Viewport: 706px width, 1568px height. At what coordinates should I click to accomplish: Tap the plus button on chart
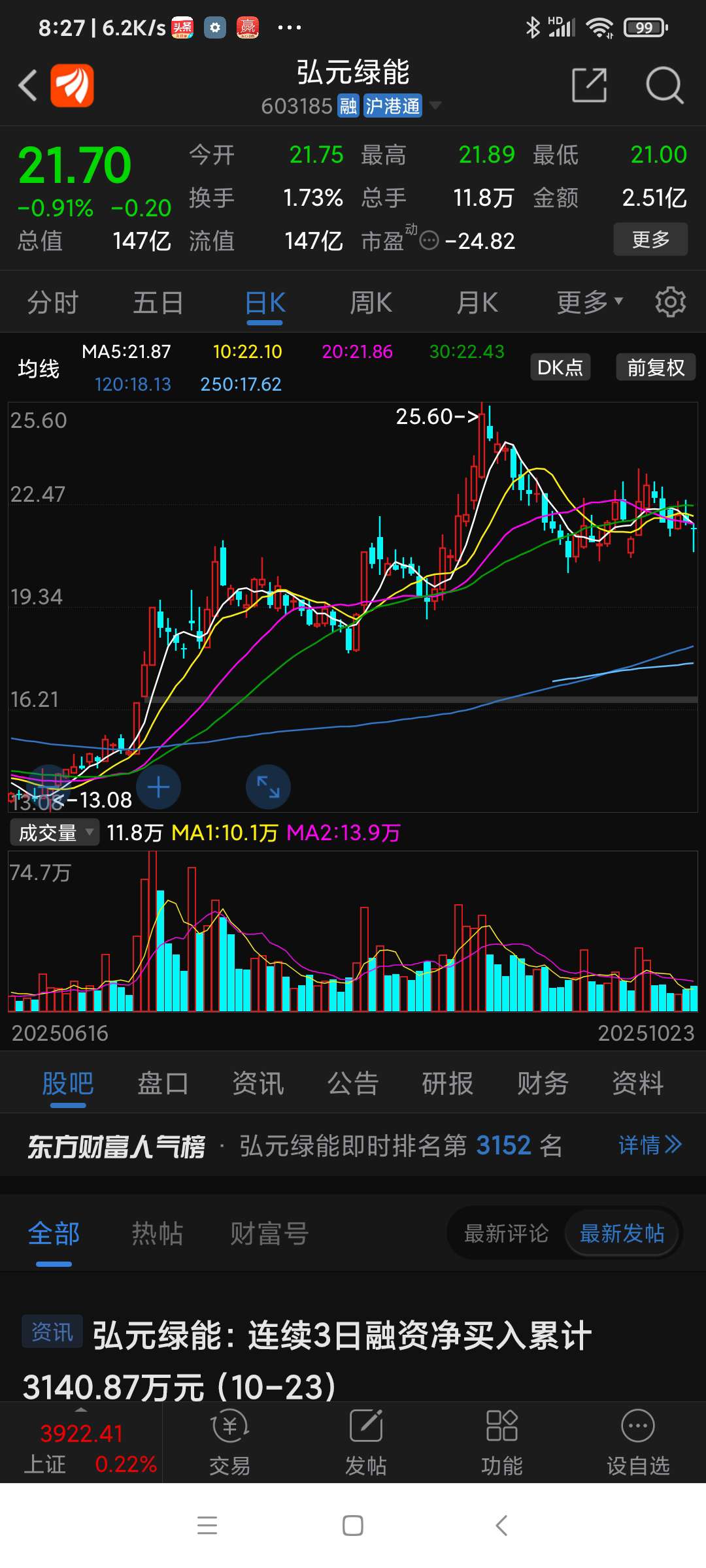158,787
